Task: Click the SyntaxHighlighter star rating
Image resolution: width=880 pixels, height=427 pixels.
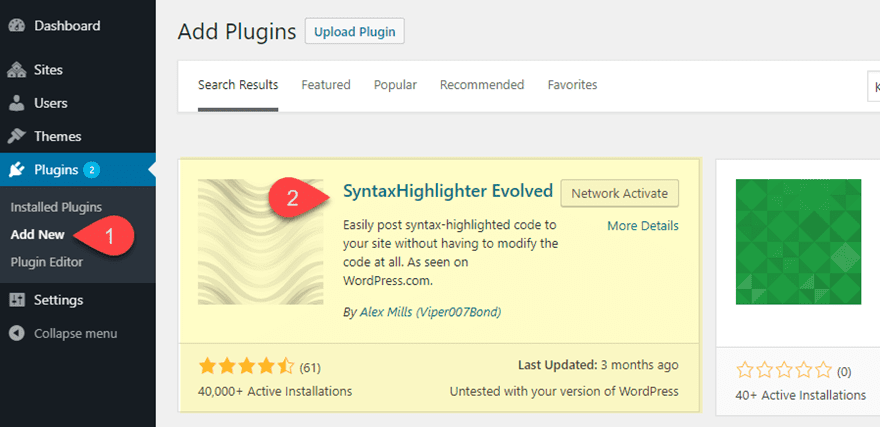Action: pyautogui.click(x=246, y=368)
